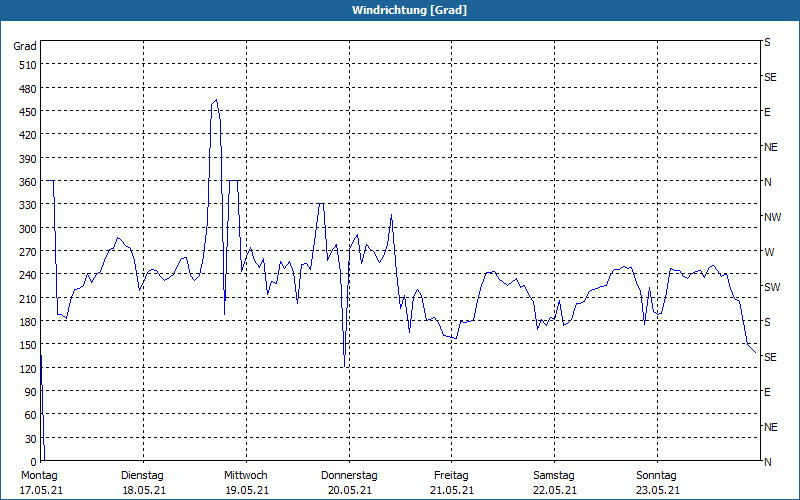Click the 360 y-axis tick label
Viewport: 800px width, 500px height.
25,182
